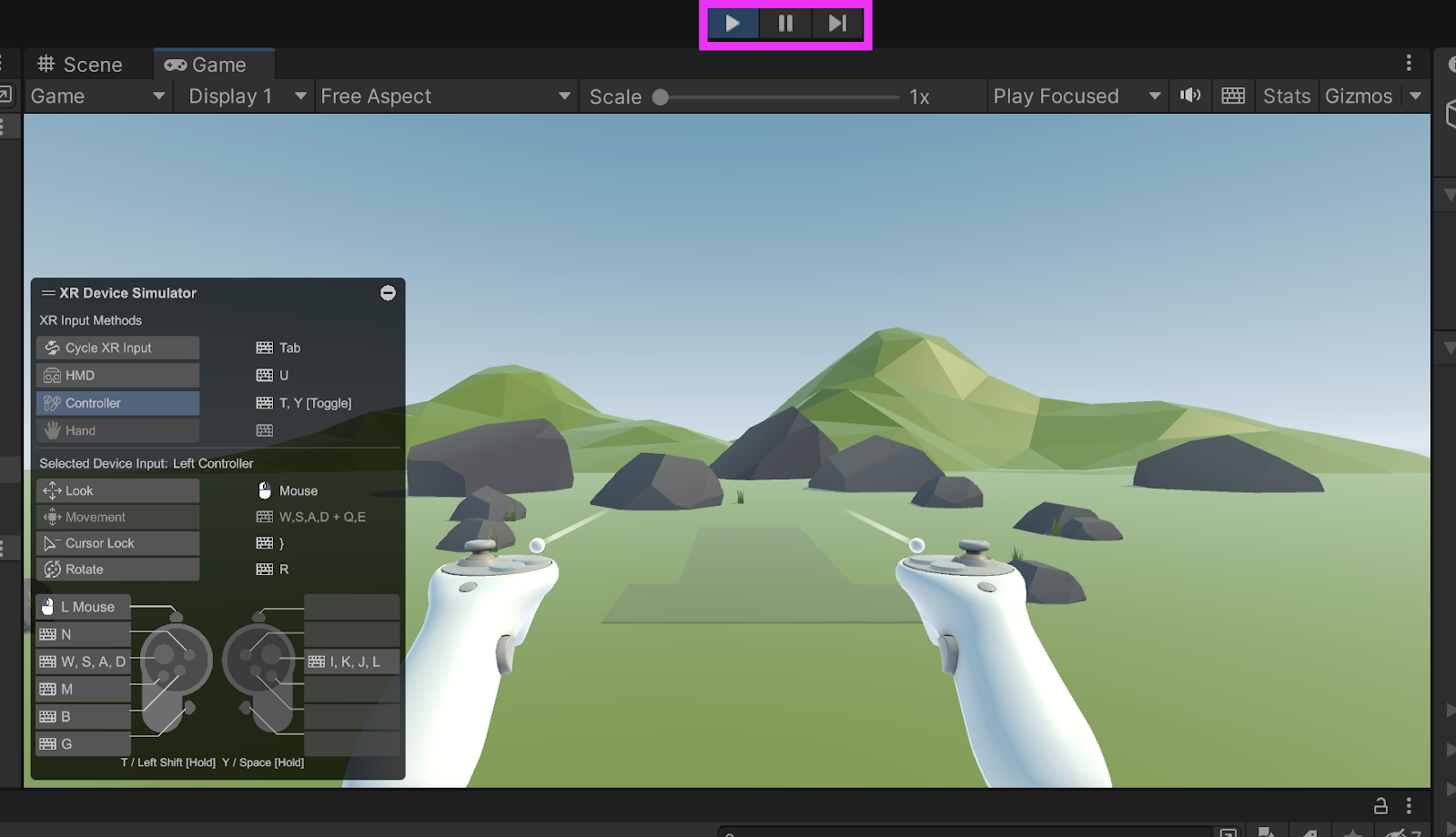The width and height of the screenshot is (1456, 837).
Task: Click the lock icon in the bottom panel
Action: coord(1380,806)
